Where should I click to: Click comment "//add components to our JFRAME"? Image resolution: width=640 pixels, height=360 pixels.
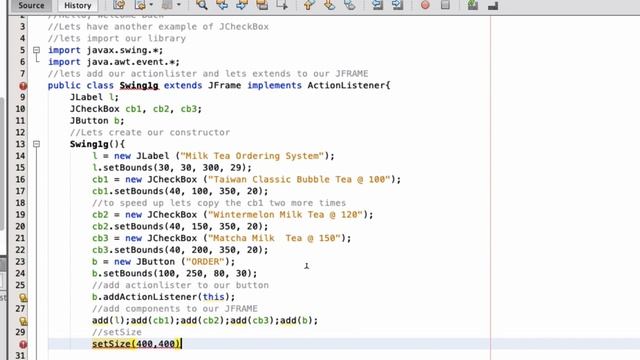point(175,309)
